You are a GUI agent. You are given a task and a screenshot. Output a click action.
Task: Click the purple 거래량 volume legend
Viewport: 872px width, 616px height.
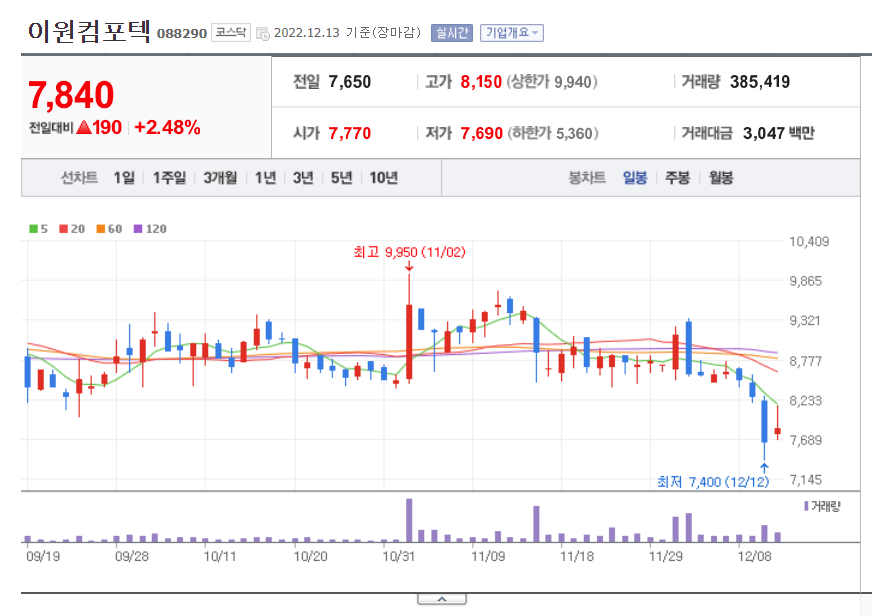pyautogui.click(x=822, y=506)
